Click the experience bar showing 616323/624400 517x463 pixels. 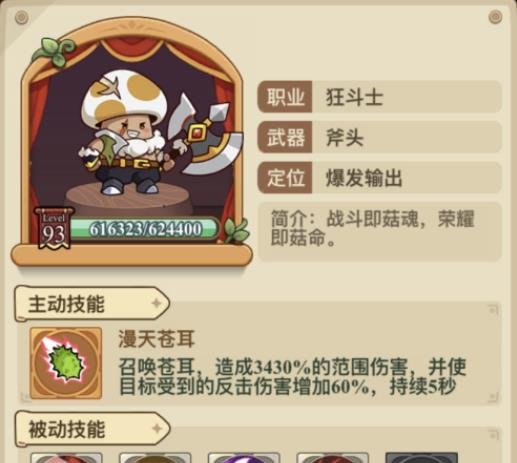pyautogui.click(x=144, y=229)
